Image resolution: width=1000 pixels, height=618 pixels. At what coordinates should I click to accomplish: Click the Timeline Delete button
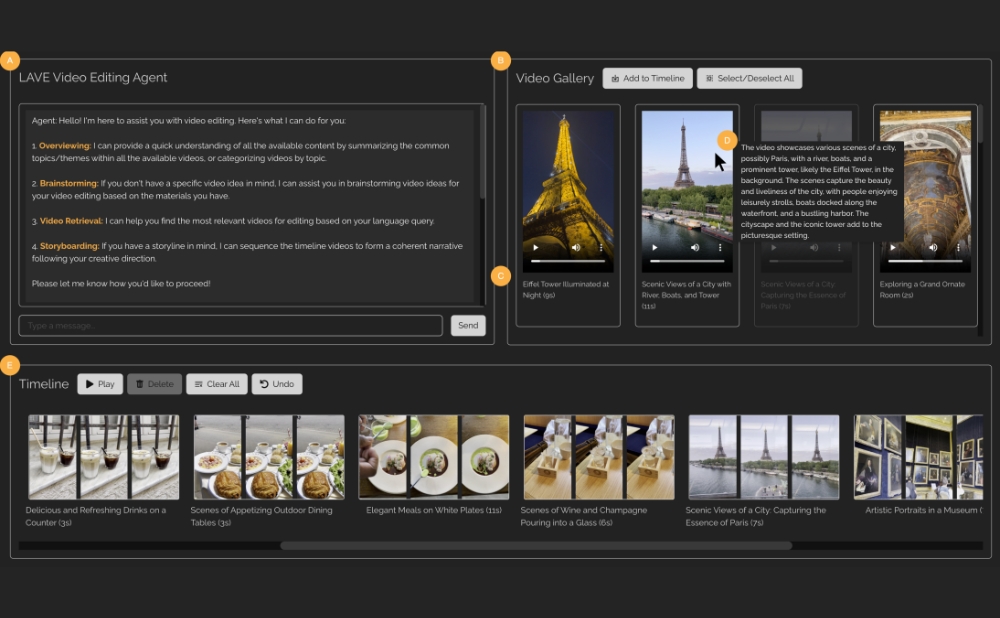[x=154, y=384]
